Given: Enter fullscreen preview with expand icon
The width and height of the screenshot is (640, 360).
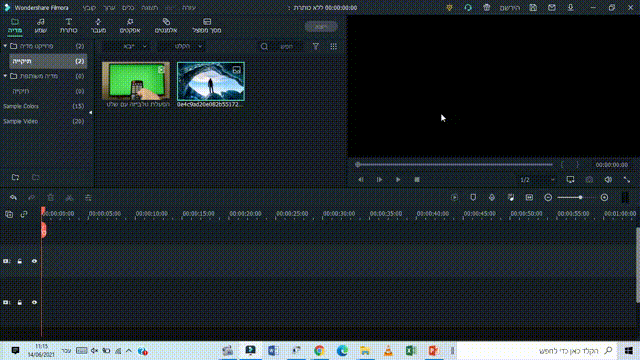Looking at the screenshot, I should tap(627, 180).
